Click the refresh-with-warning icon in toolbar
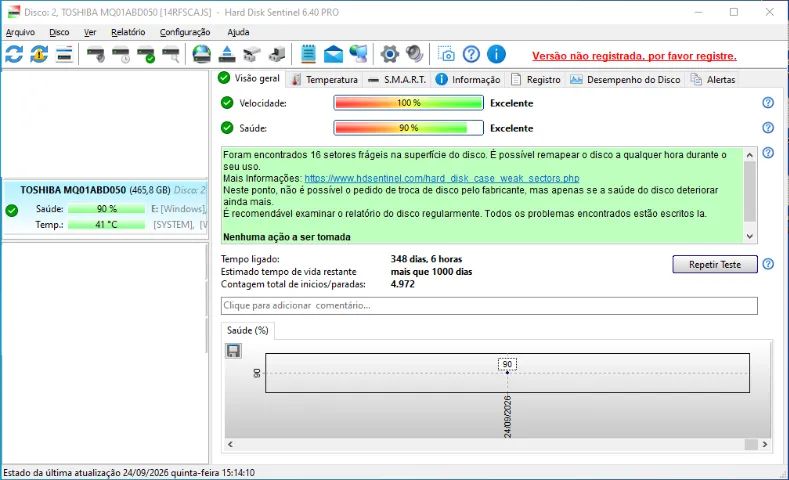 [x=39, y=54]
